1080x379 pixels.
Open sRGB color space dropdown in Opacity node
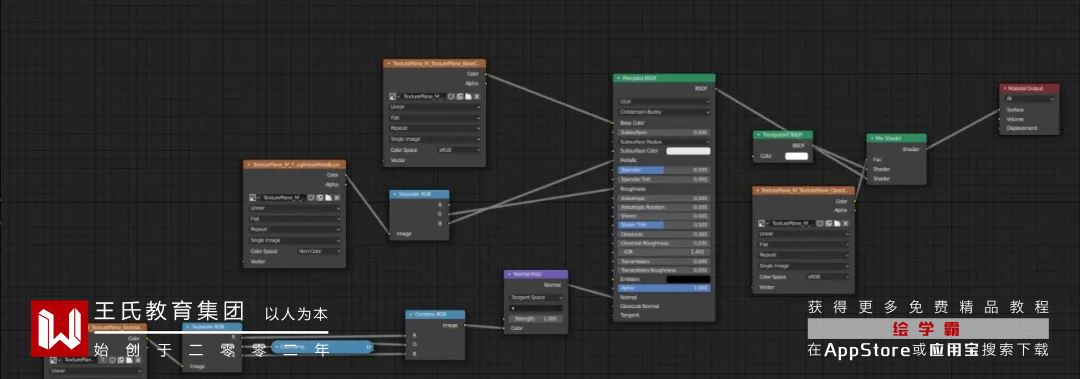coord(828,276)
